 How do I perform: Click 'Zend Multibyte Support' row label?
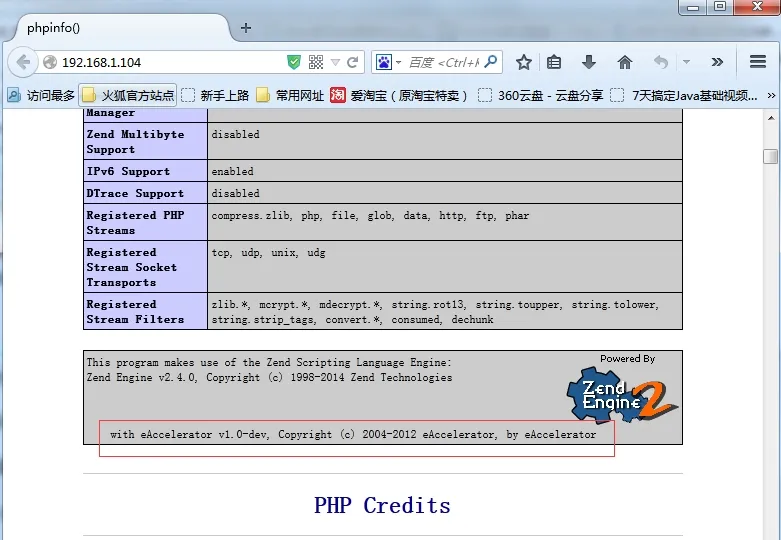click(x=135, y=141)
